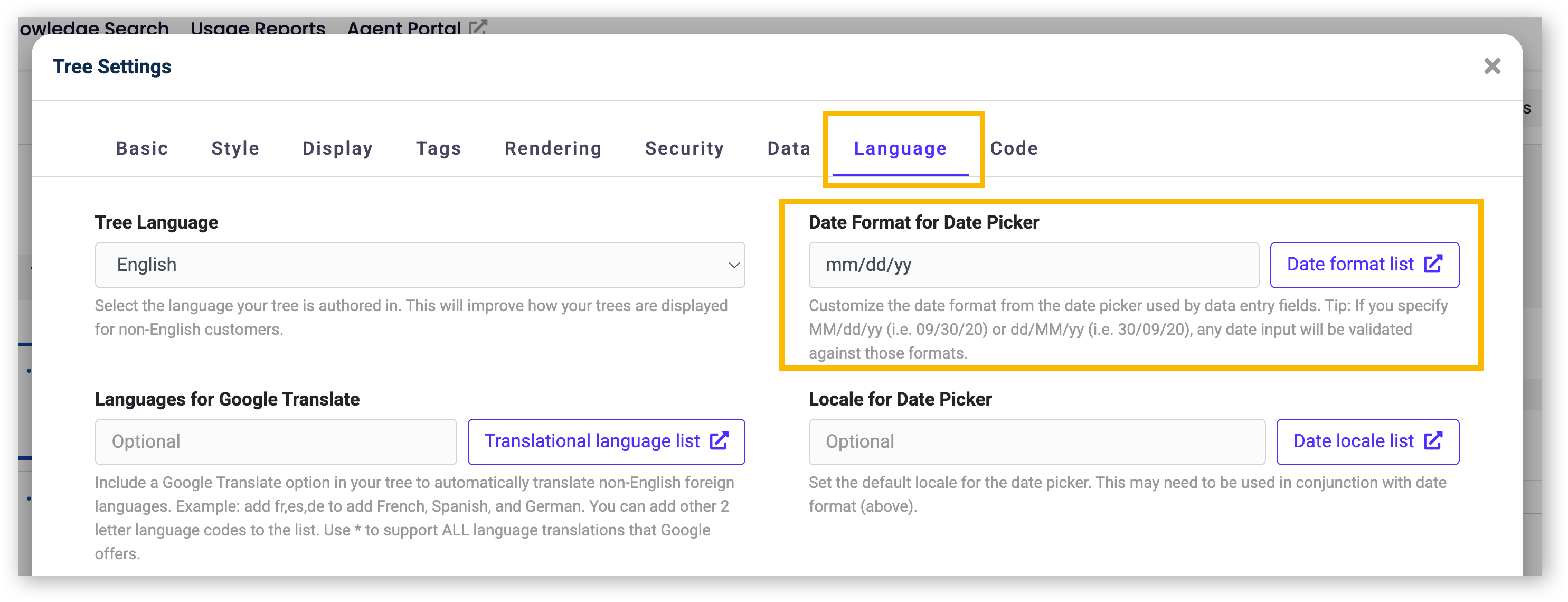Screen dimensions: 1568x602
Task: Select the Data tab
Action: [x=789, y=148]
